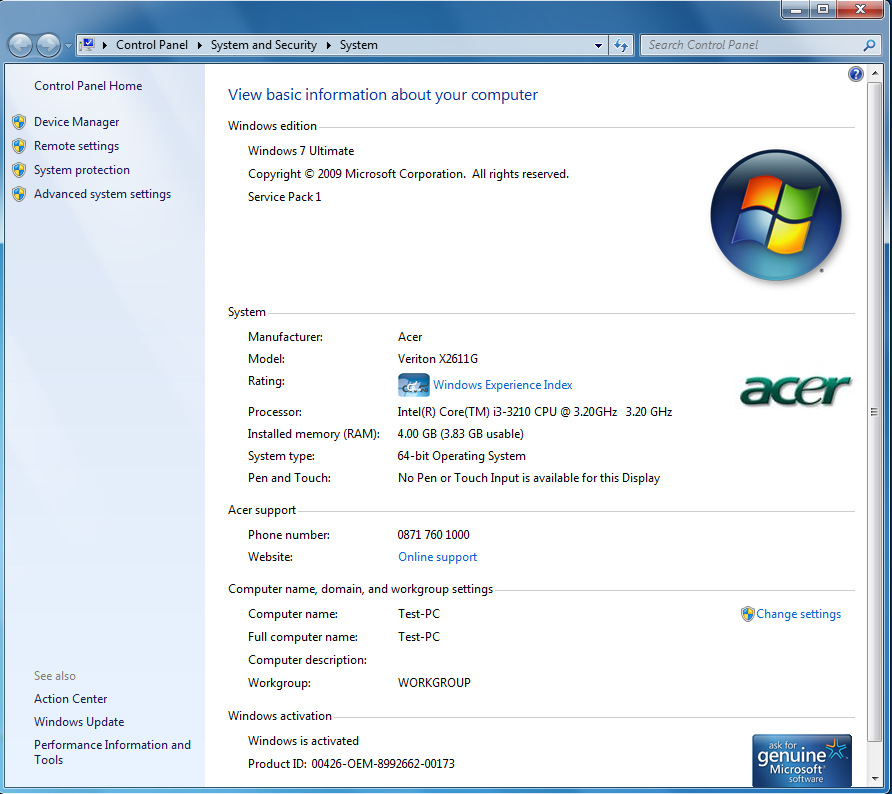Open Help with the question mark icon

[x=856, y=74]
